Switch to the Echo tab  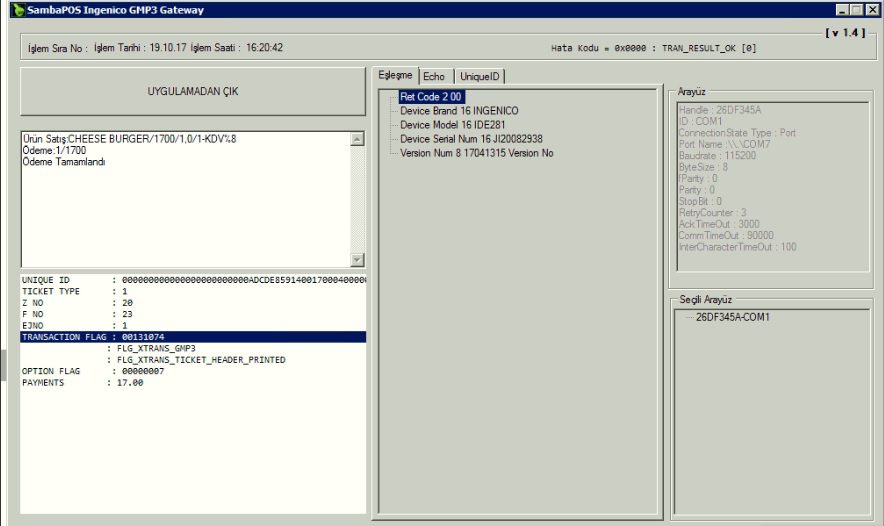pos(434,76)
